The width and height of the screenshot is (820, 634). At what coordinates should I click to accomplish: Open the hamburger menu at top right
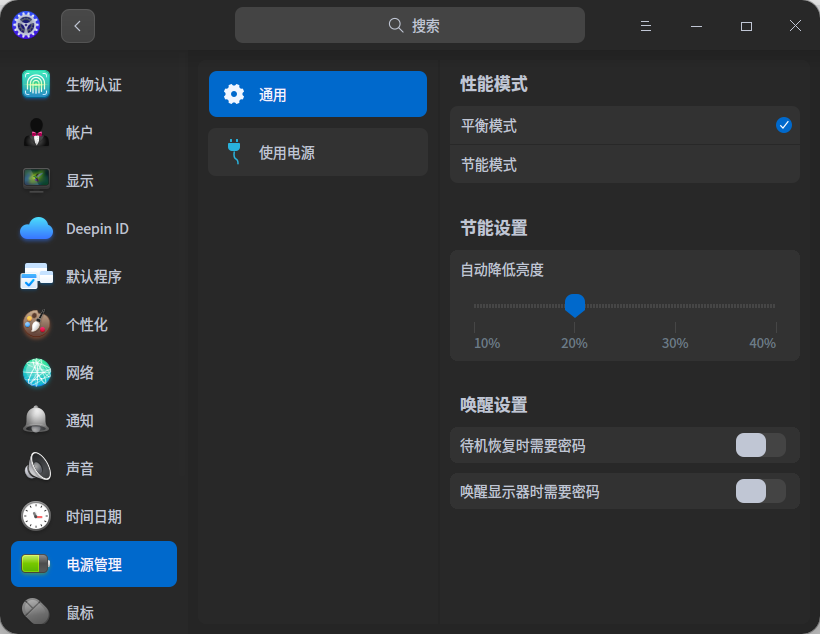pyautogui.click(x=645, y=25)
